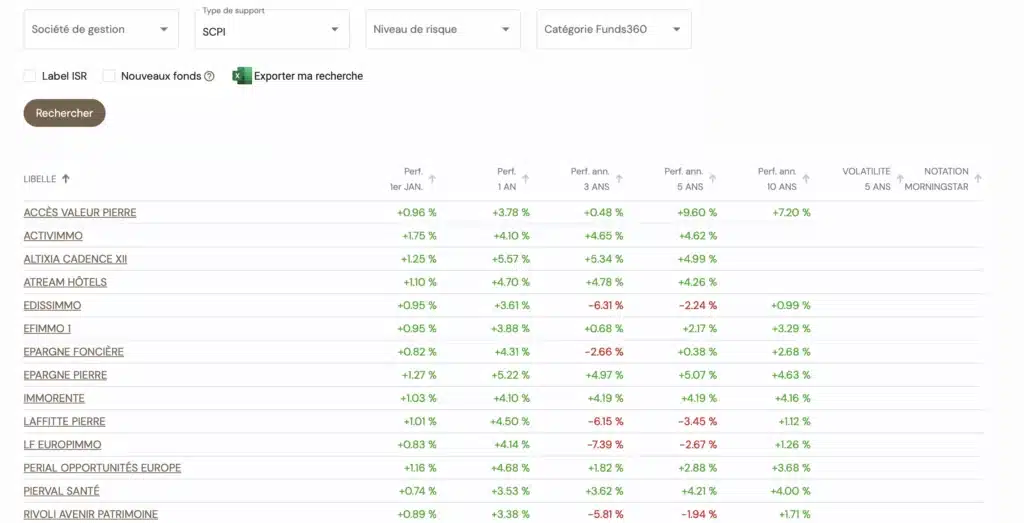
Task: Open EPARGNE PIERRE fund page
Action: [x=65, y=375]
